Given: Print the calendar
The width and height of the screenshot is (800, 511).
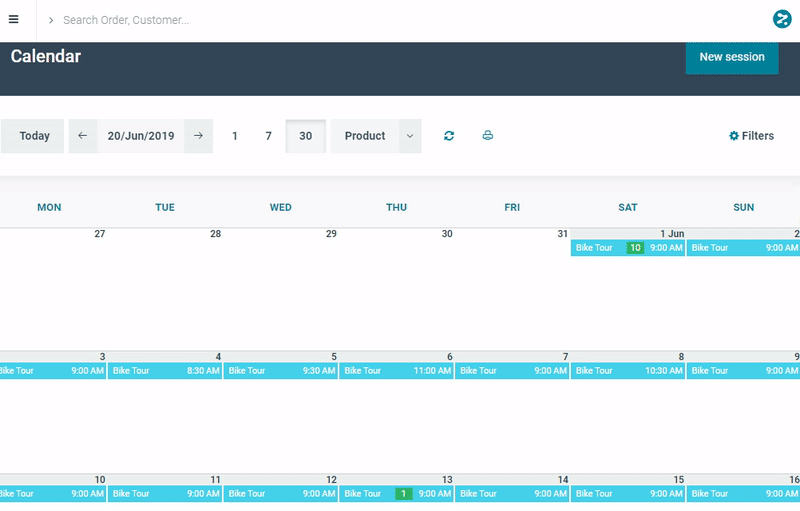Looking at the screenshot, I should [x=488, y=136].
